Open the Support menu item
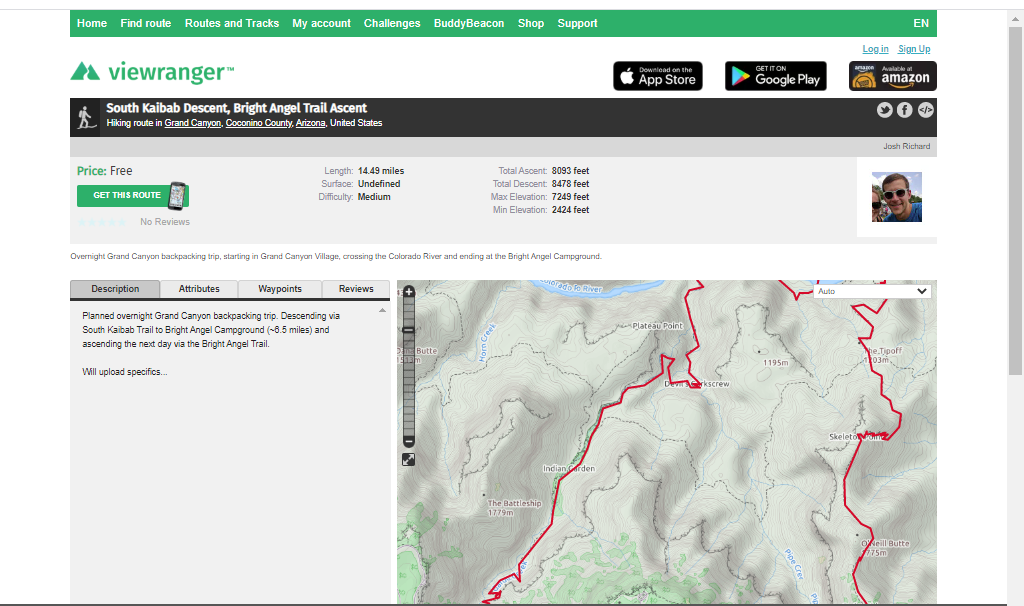The width and height of the screenshot is (1024, 606). click(x=577, y=24)
